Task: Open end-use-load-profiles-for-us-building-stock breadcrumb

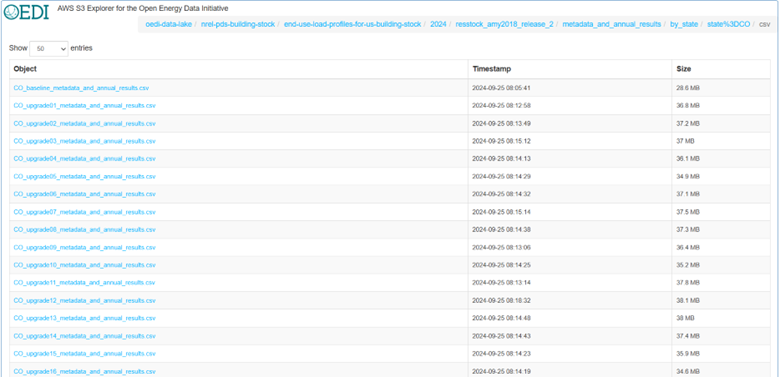Action: [x=353, y=24]
